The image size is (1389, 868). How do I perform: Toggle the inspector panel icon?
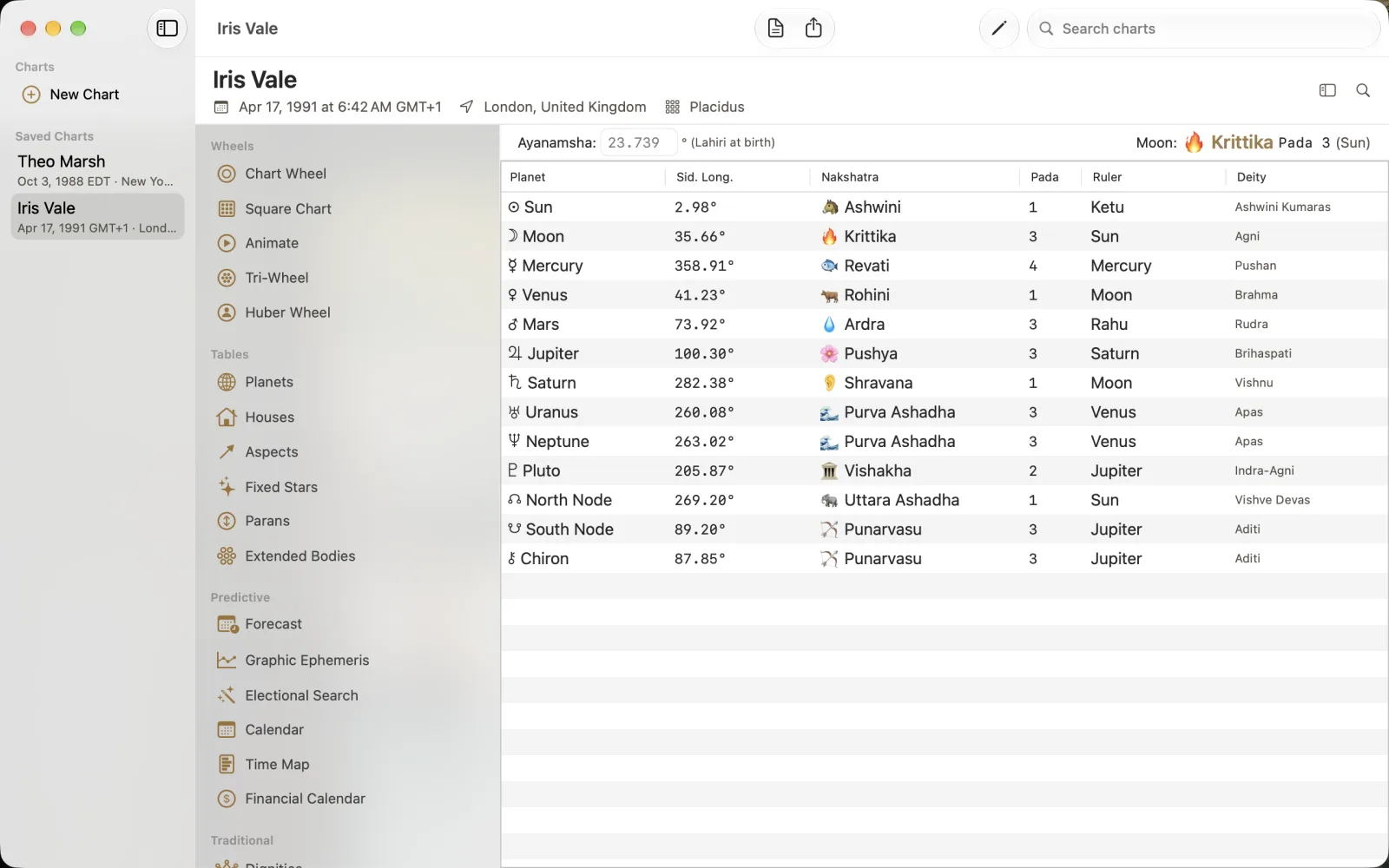click(1327, 90)
